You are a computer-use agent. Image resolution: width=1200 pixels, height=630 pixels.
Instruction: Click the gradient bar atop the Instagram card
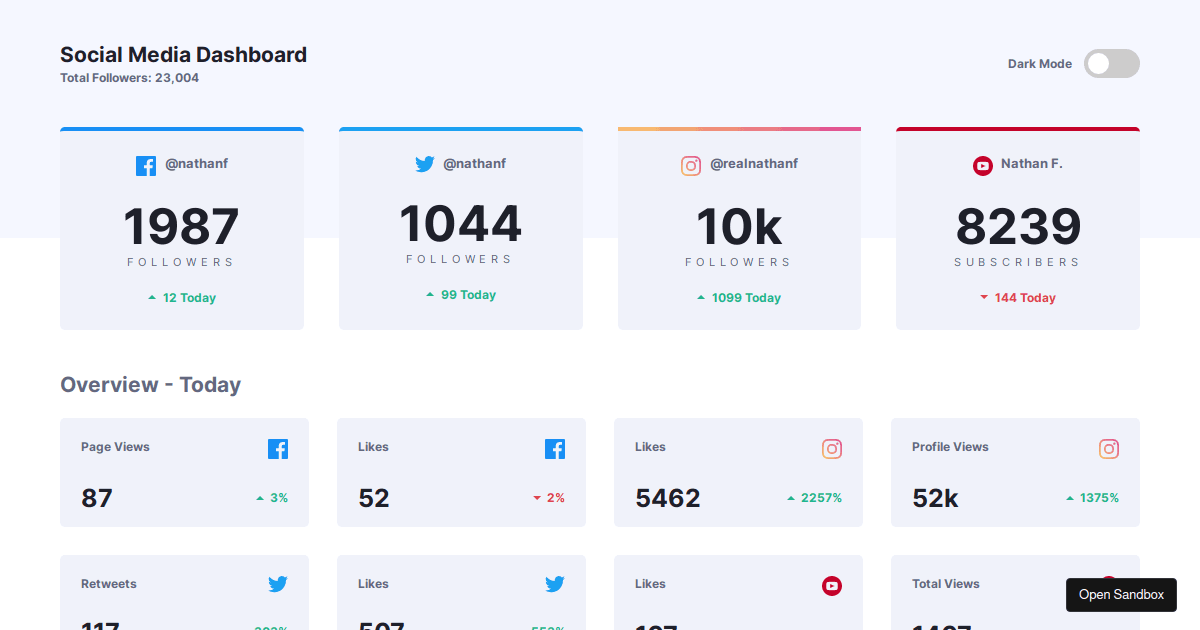(739, 128)
